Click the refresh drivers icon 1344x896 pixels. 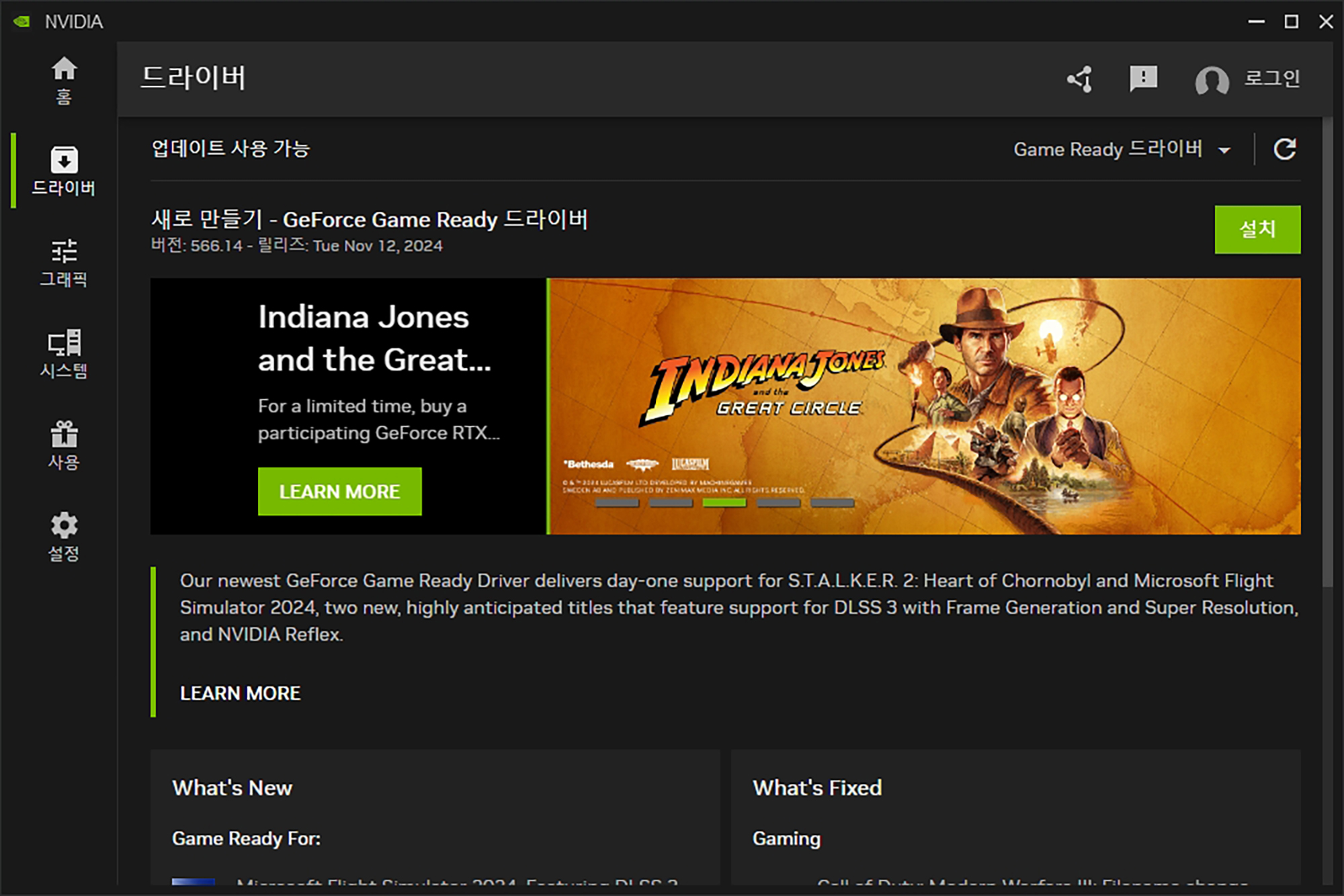pos(1285,149)
